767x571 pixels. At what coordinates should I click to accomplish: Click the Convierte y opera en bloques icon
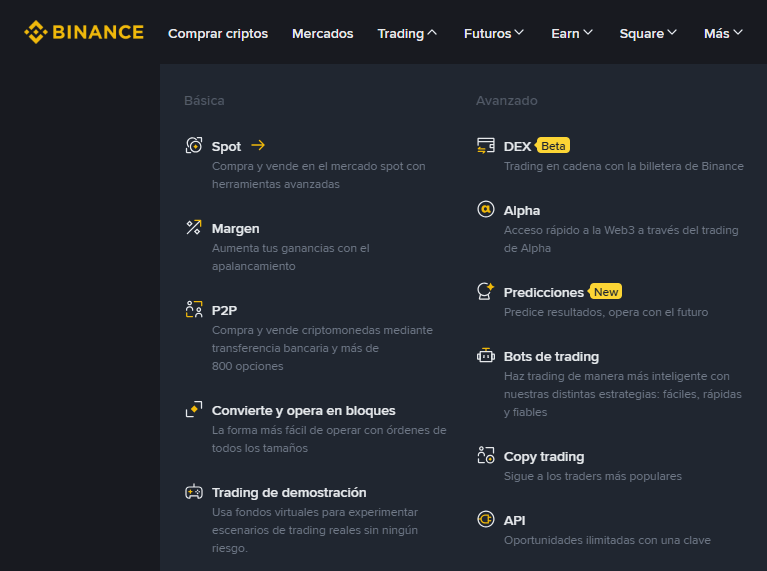coord(194,410)
